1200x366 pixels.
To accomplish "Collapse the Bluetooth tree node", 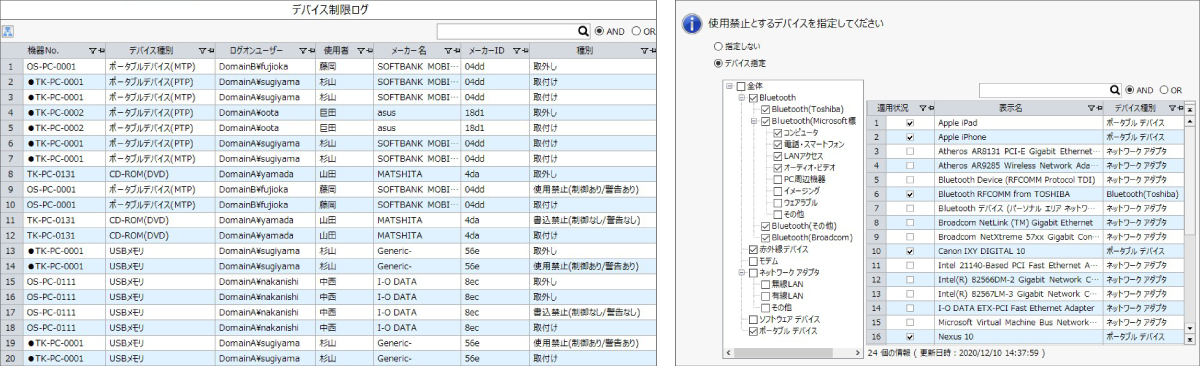I will (x=742, y=98).
